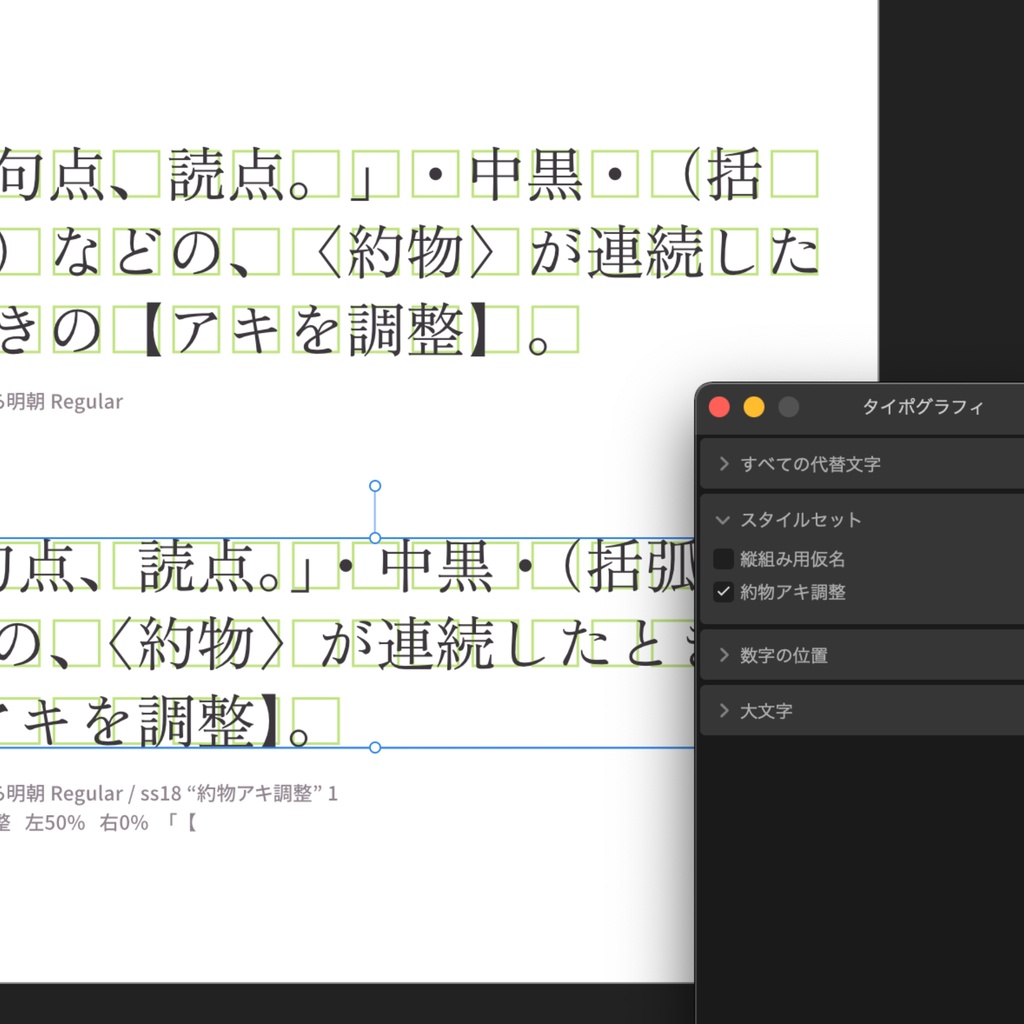Viewport: 1024px width, 1024px height.
Task: Click the empty checkbox square beside 縦組み用仮名
Action: coord(724,559)
